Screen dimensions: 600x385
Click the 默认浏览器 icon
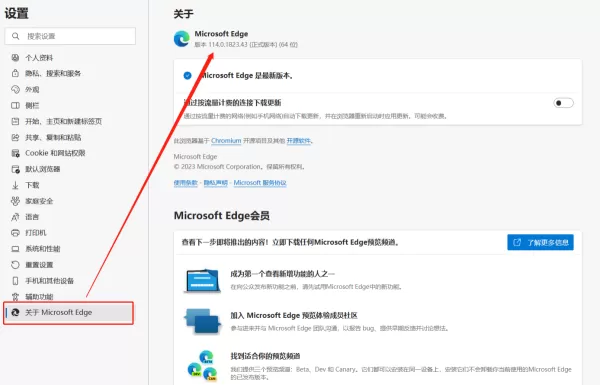(15, 169)
